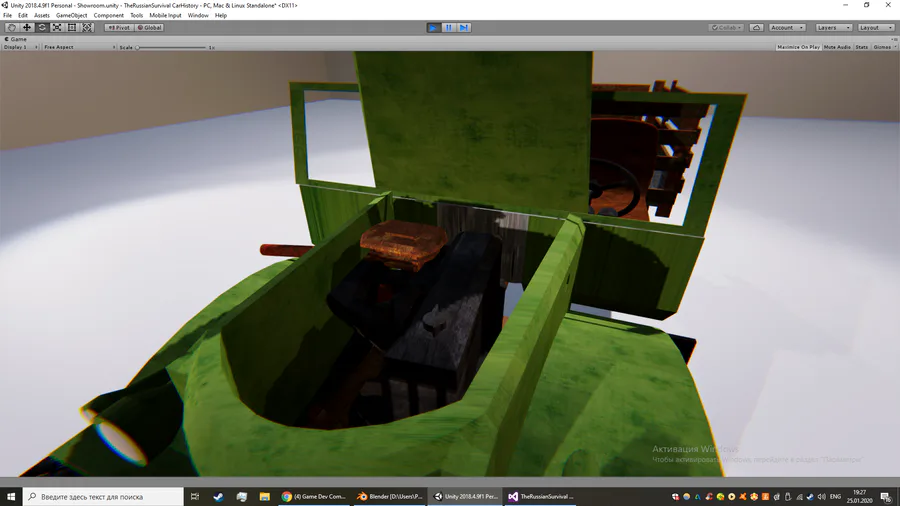Toggle the Stats overlay

click(x=862, y=47)
